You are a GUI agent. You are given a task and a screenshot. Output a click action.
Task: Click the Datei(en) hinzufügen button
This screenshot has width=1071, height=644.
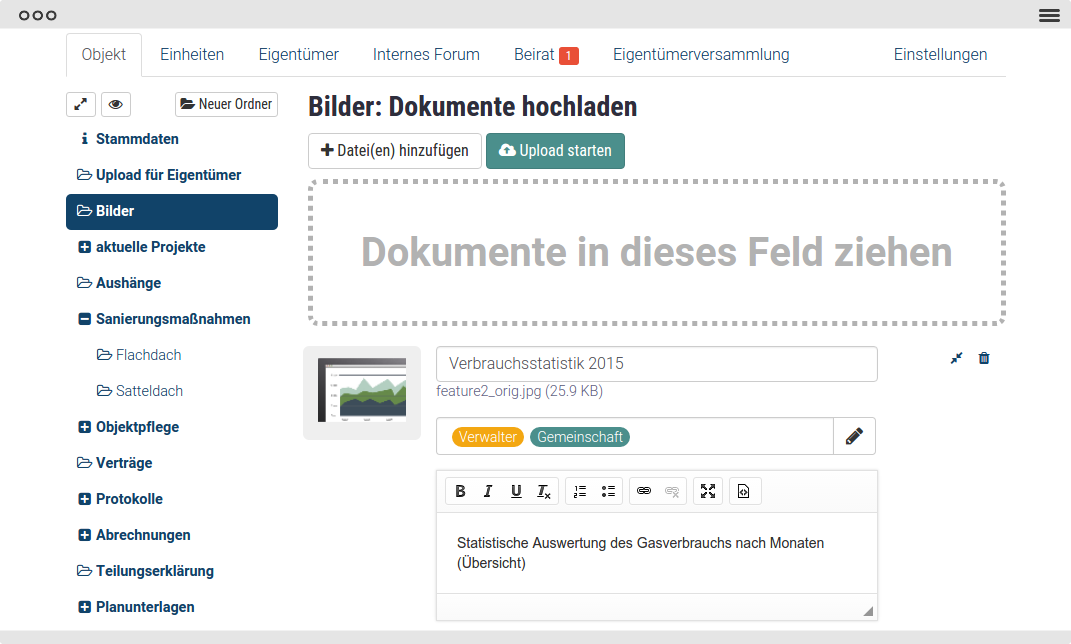click(x=394, y=151)
